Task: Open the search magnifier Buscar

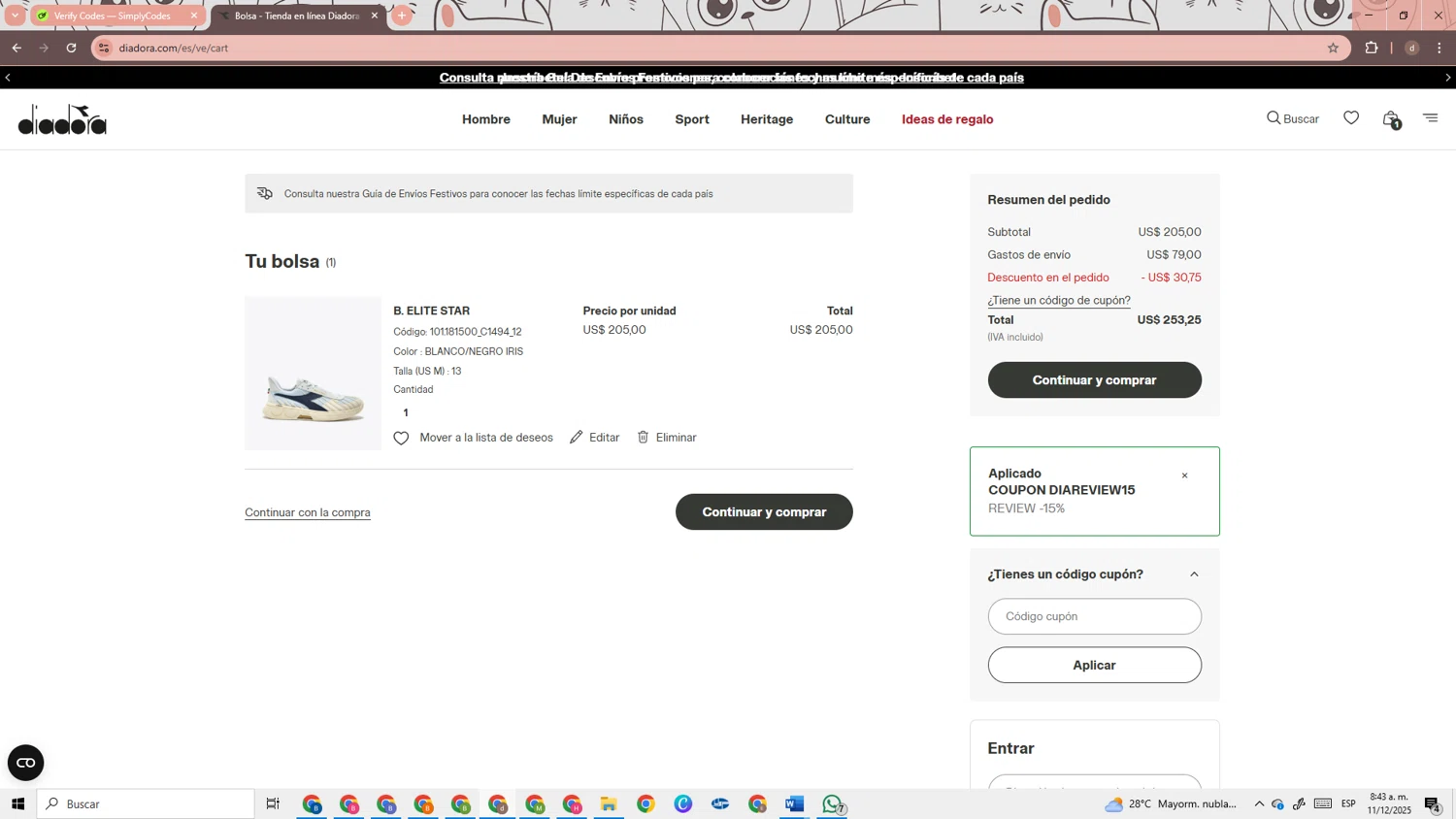Action: click(1292, 118)
